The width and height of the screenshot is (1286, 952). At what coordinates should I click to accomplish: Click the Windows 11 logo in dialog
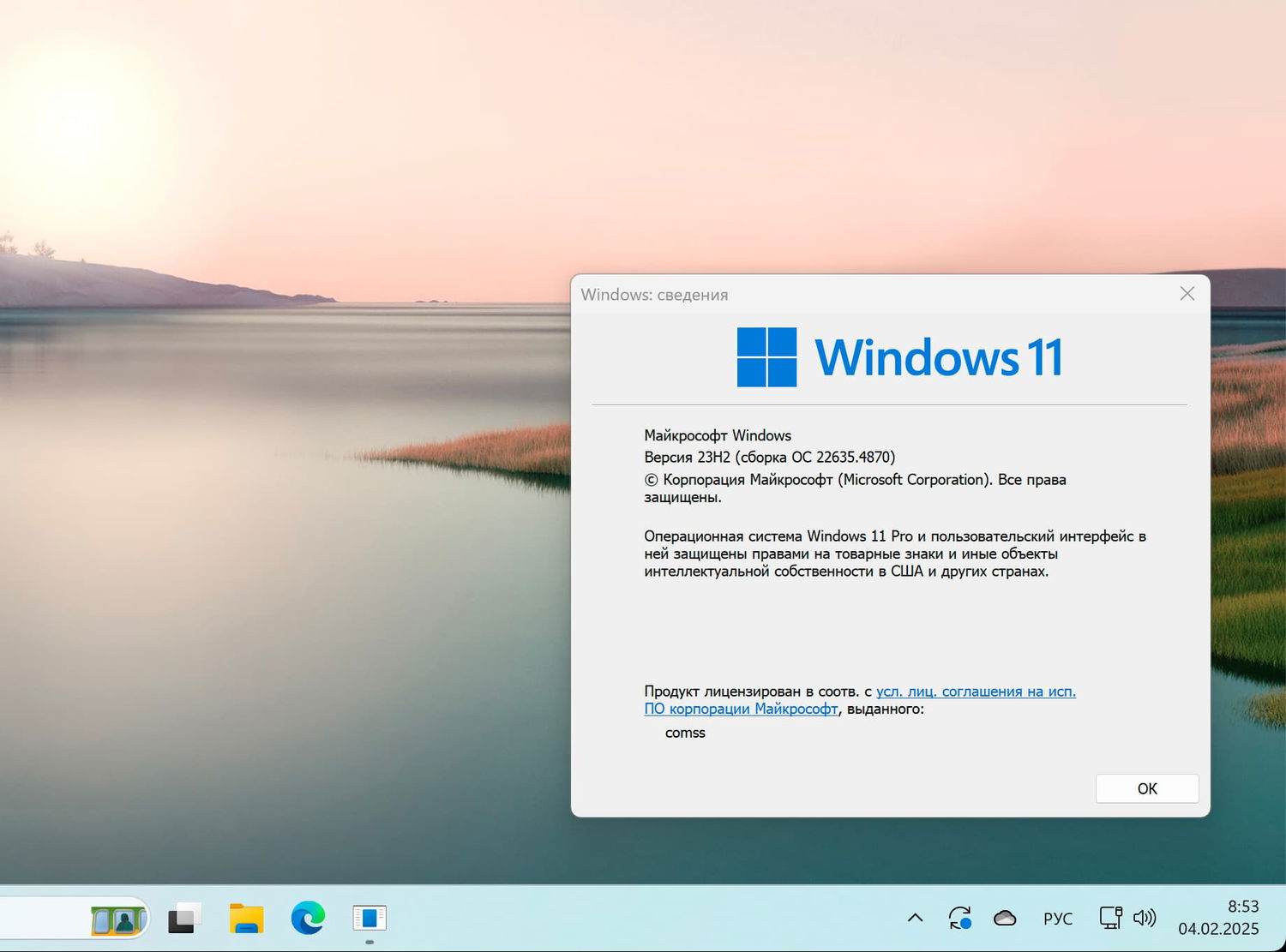(x=899, y=357)
